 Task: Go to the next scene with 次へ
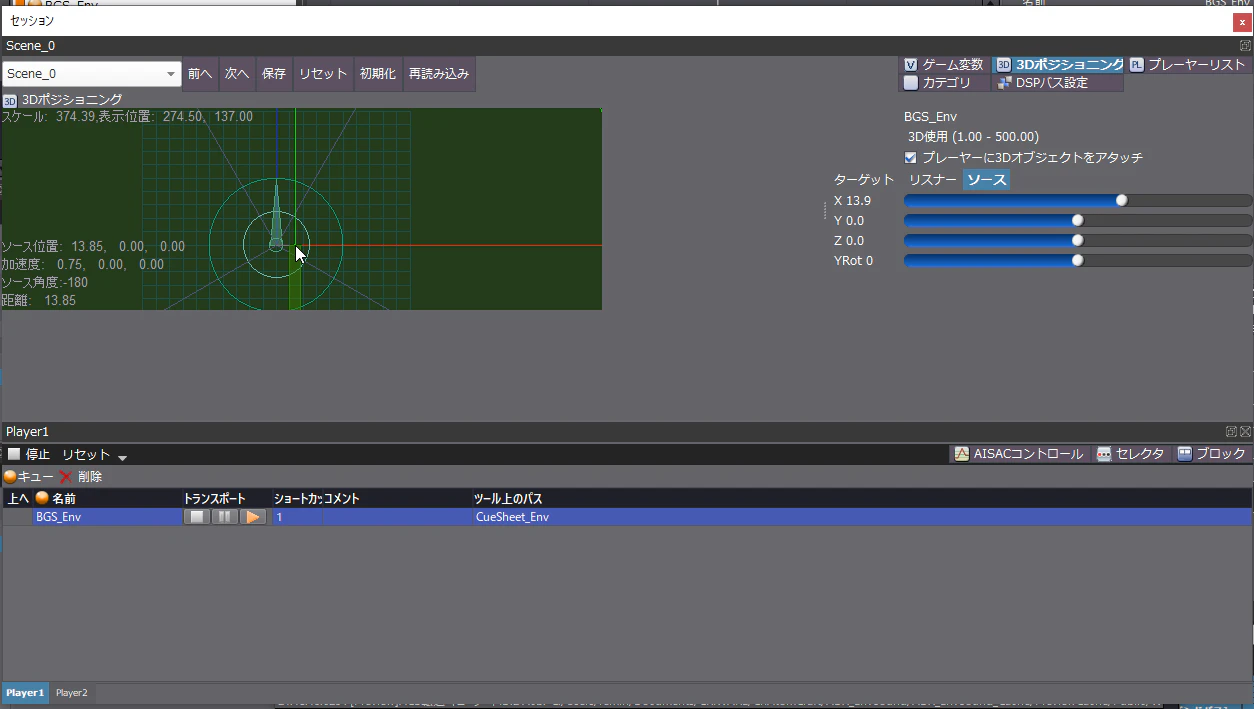pos(237,74)
